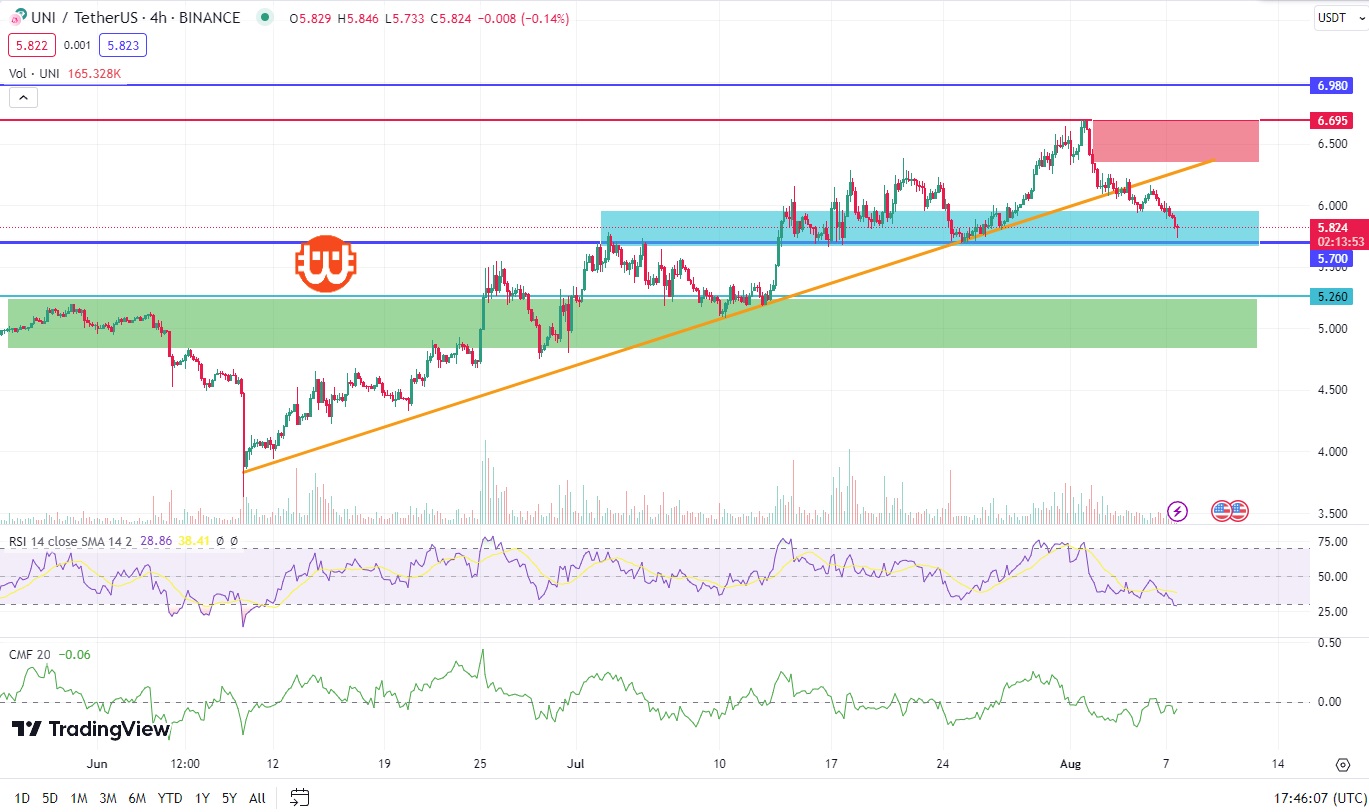Collapse the indicator legend with the caret button
The image size is (1369, 812).
[x=23, y=97]
